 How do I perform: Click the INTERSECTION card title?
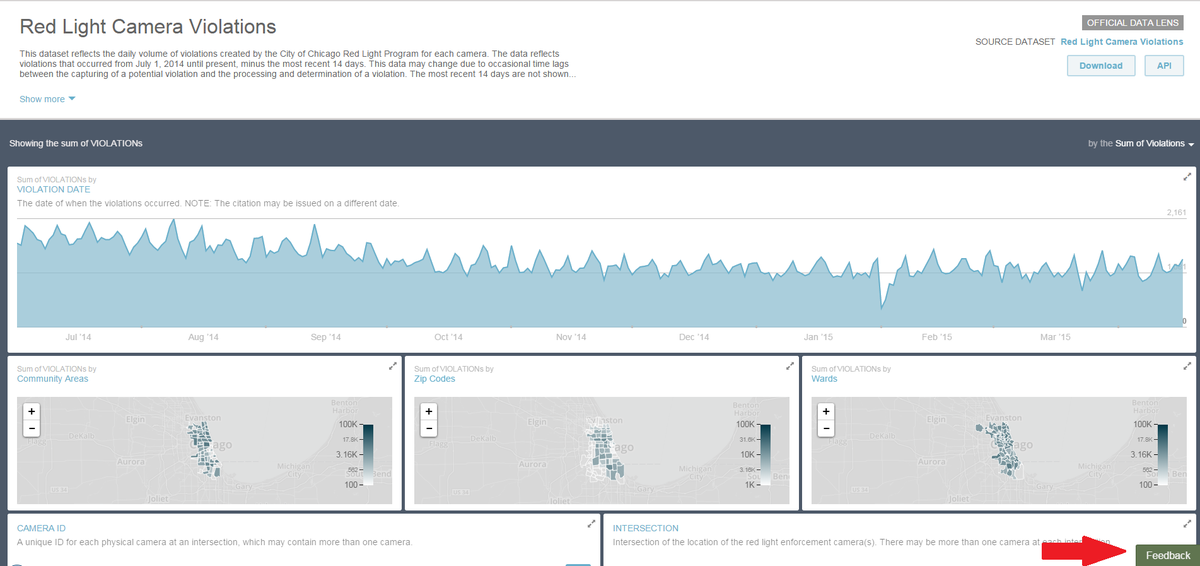click(x=646, y=527)
